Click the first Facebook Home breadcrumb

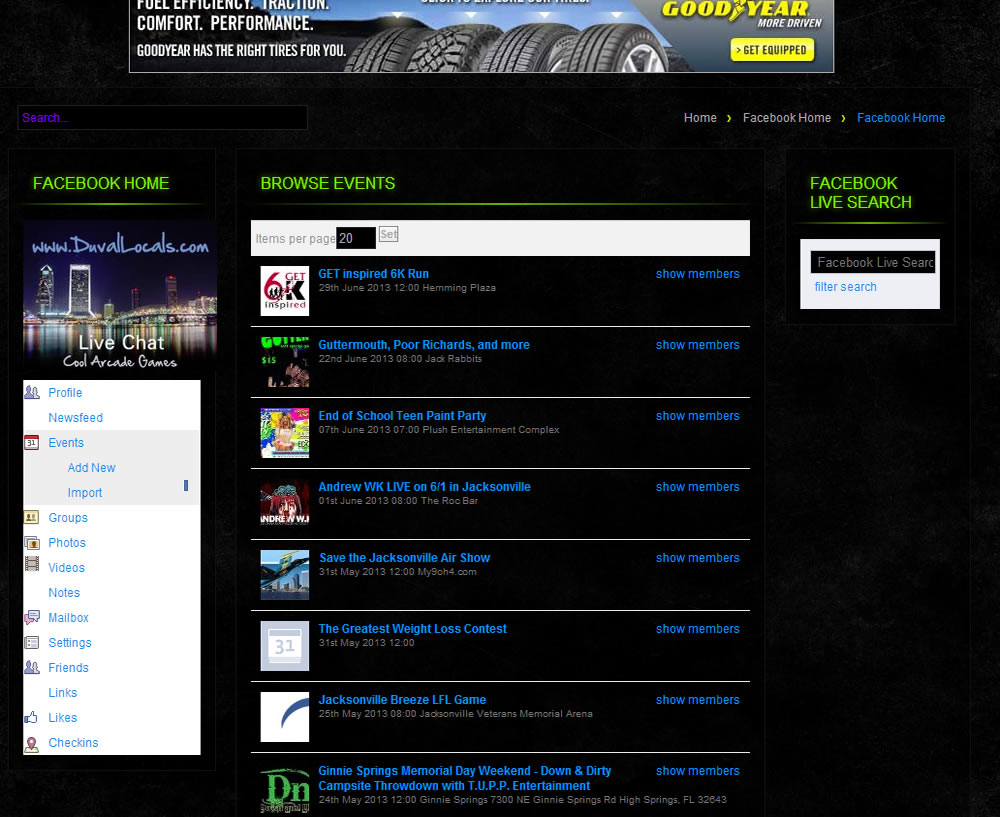[x=786, y=118]
